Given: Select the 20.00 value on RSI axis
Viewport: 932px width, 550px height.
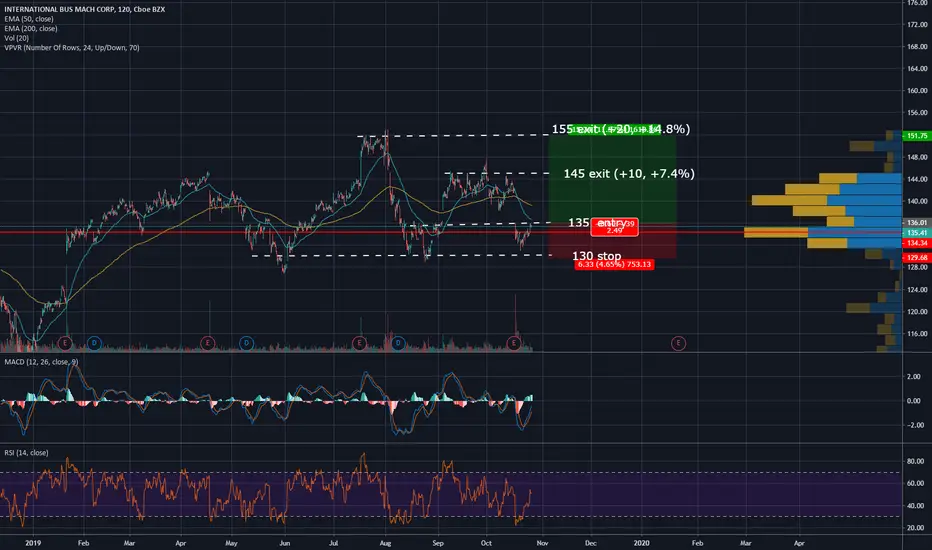Looking at the screenshot, I should tap(915, 527).
